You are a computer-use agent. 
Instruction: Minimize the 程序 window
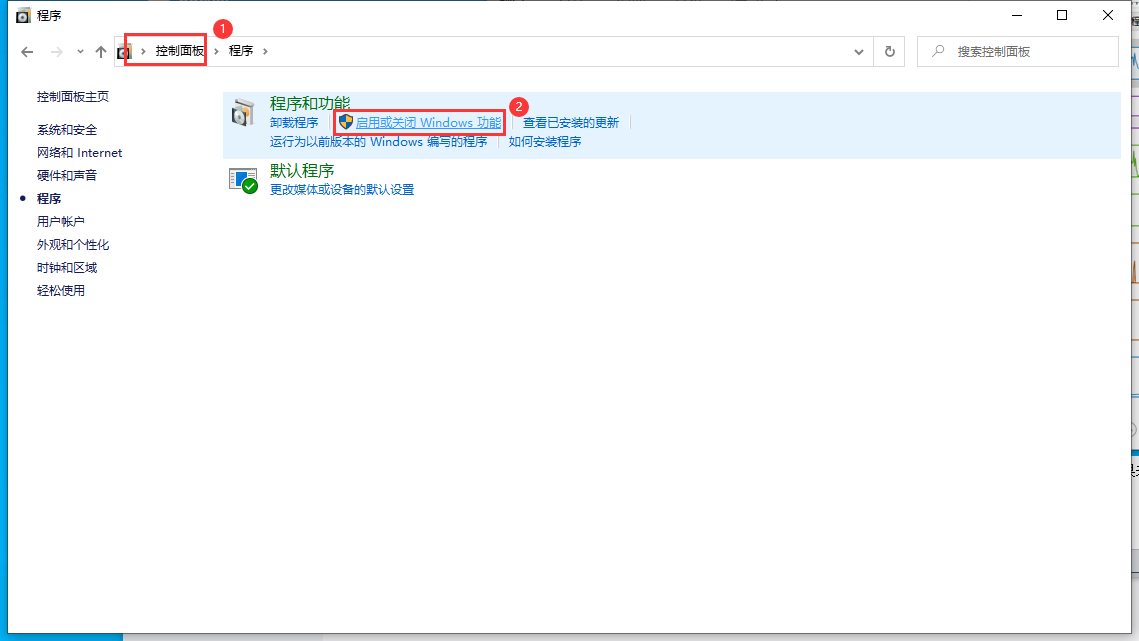coord(1017,15)
